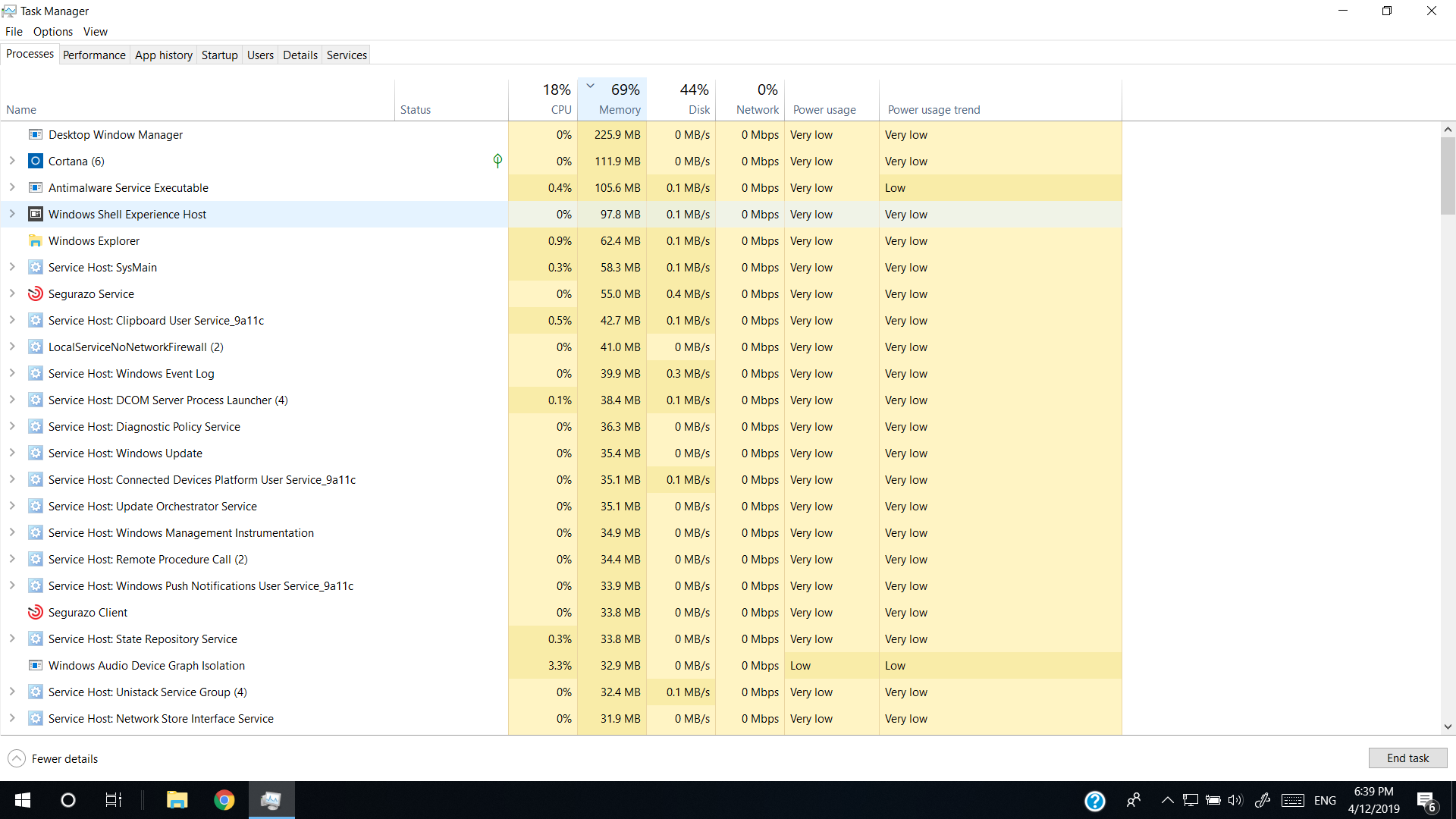Sort by Power usage trend column
Image resolution: width=1456 pixels, height=819 pixels.
tap(1000, 99)
